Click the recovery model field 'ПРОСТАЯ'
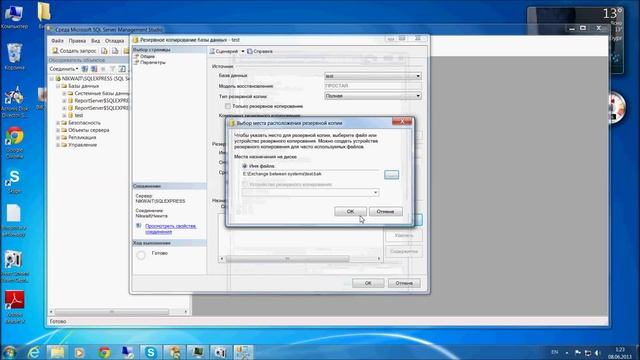The image size is (640, 360). click(373, 86)
